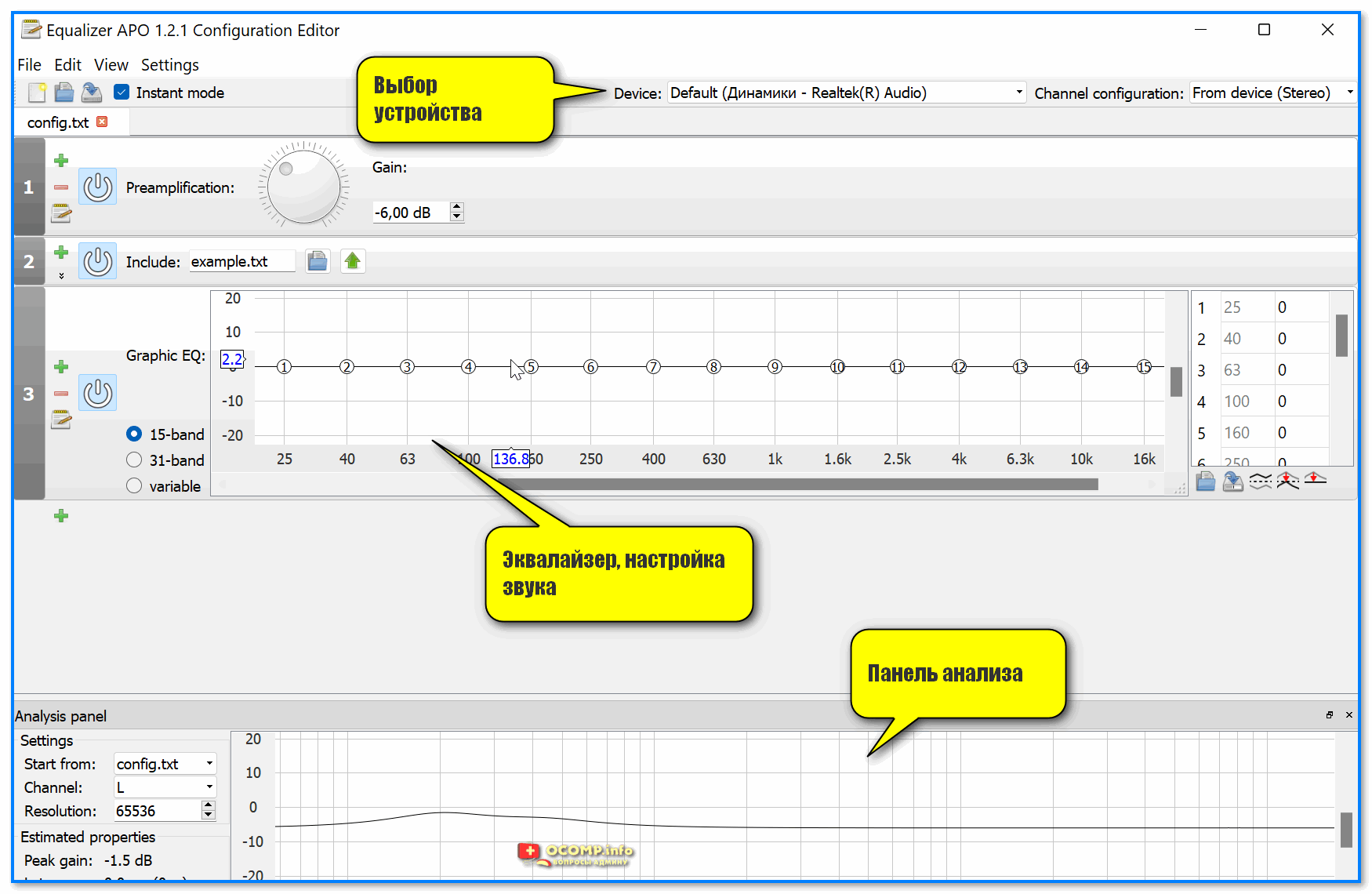The height and width of the screenshot is (894, 1372).
Task: Open the analysis Channel dropdown
Action: (165, 787)
